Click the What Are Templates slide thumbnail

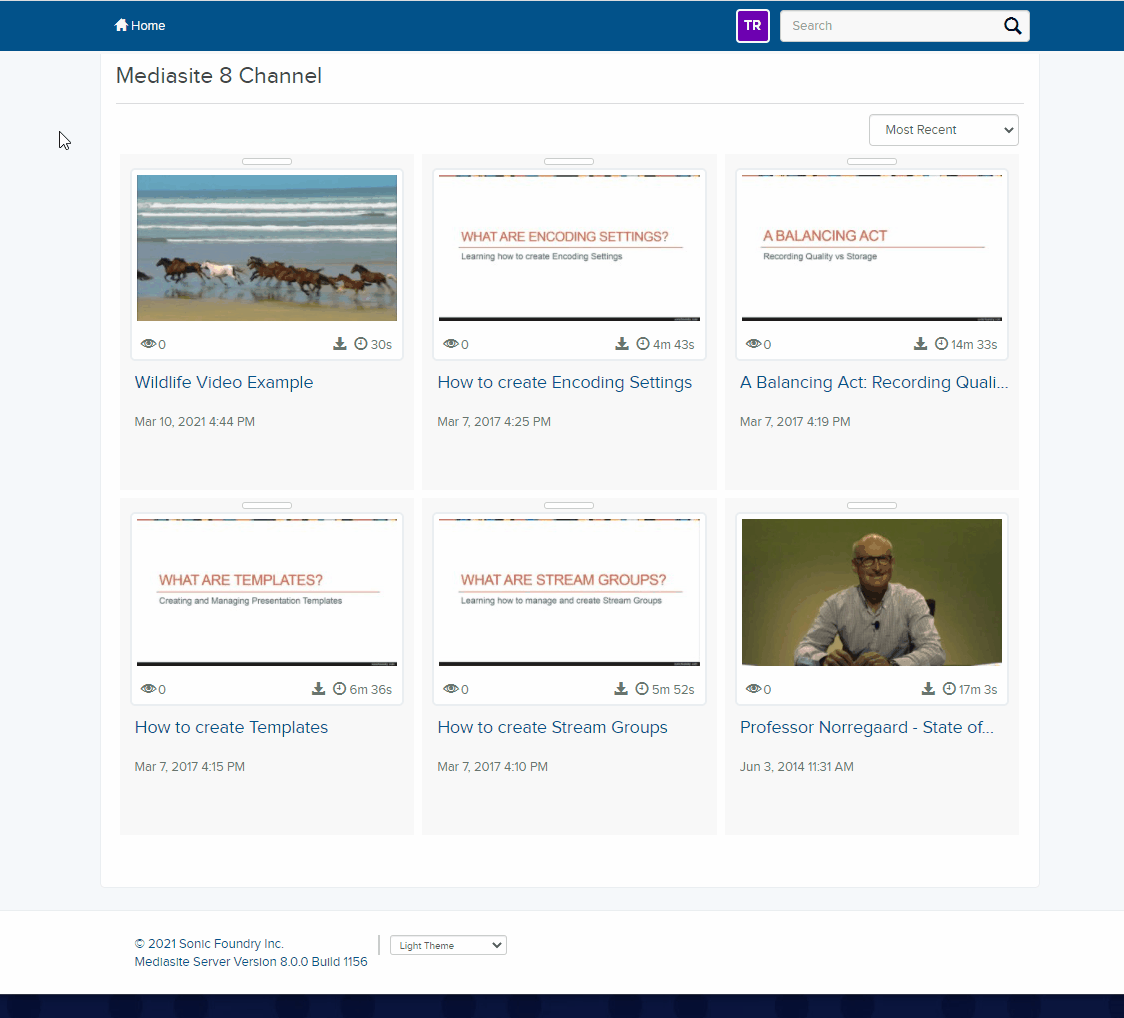point(267,593)
